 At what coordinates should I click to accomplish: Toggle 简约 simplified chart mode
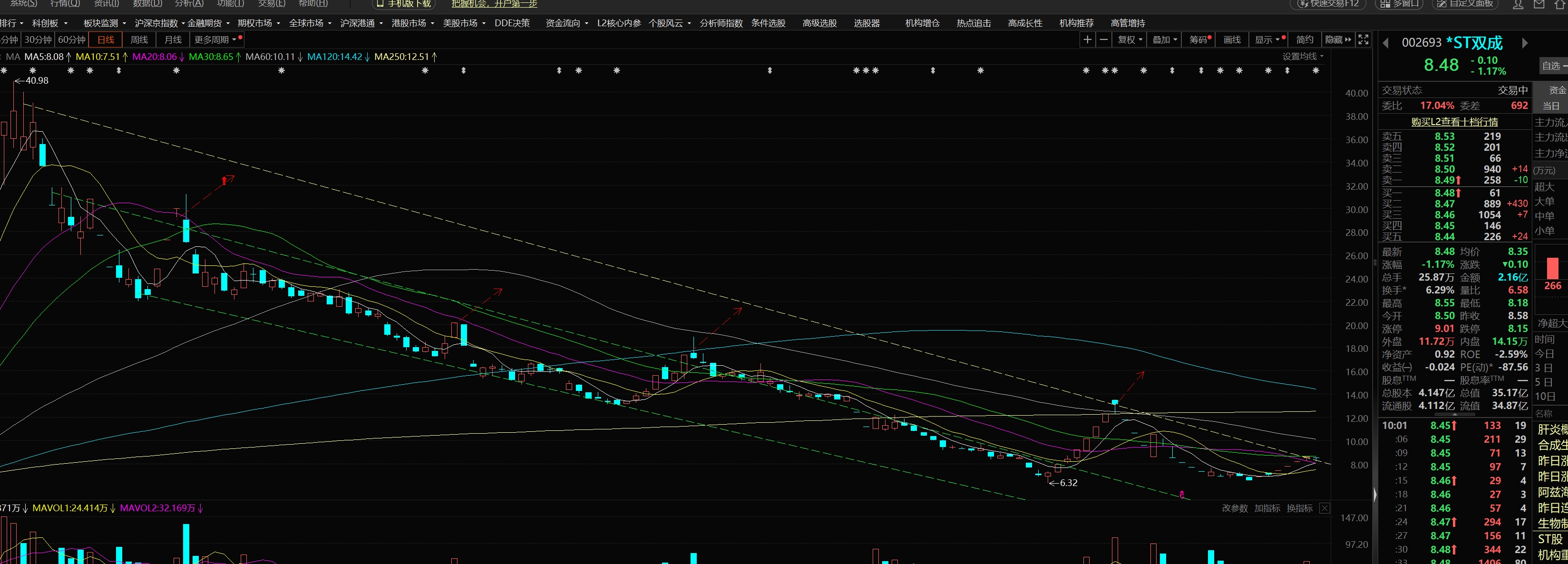point(1305,39)
